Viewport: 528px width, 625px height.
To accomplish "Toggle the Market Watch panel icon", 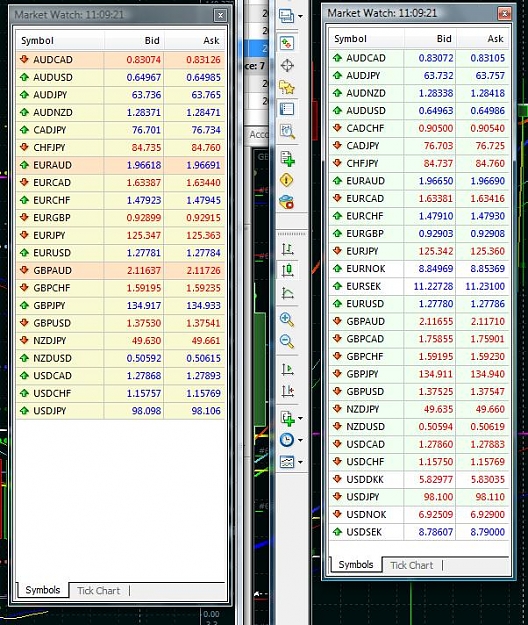I will point(287,43).
